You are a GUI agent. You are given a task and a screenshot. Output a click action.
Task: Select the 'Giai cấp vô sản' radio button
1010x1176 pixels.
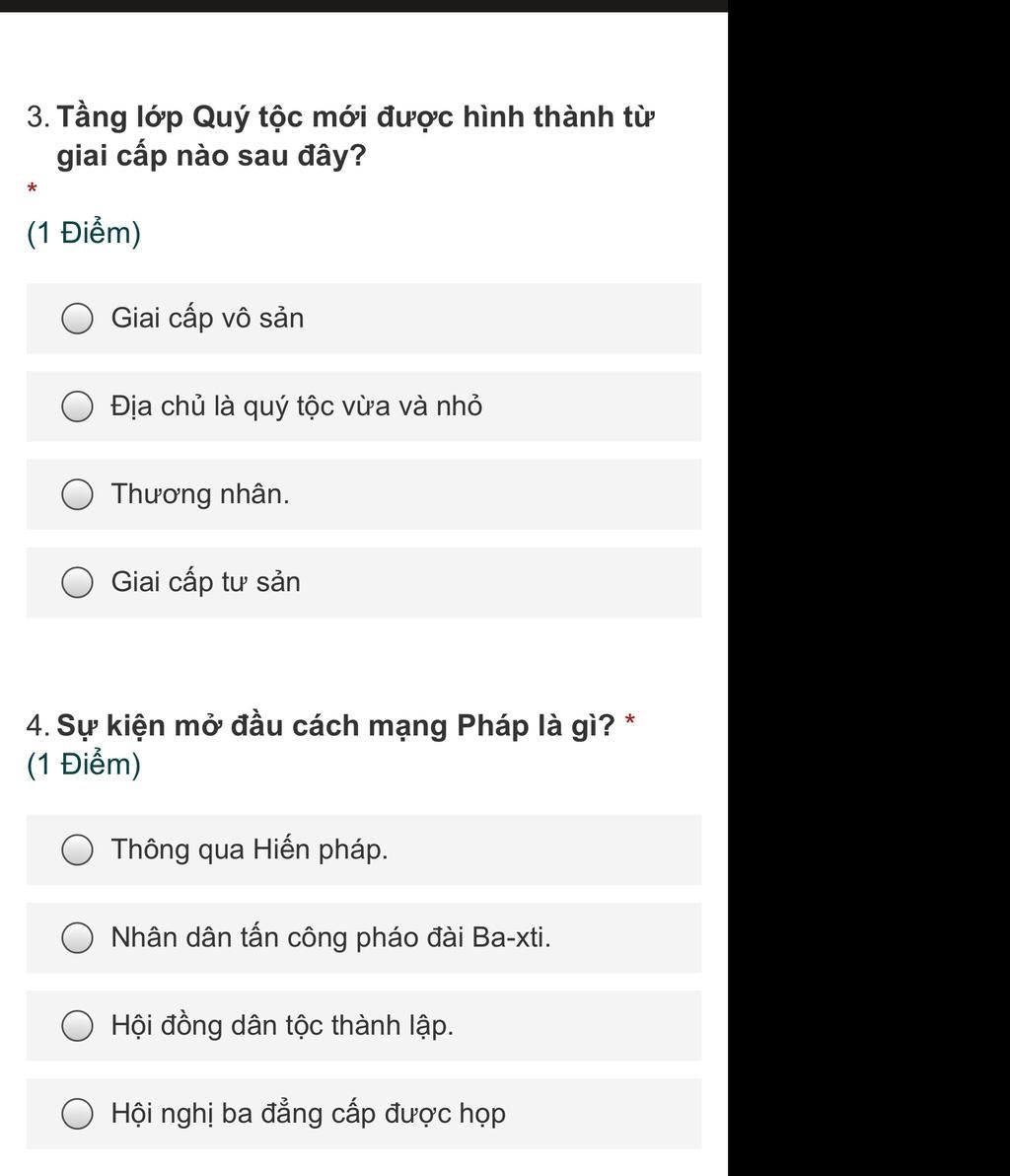click(77, 319)
